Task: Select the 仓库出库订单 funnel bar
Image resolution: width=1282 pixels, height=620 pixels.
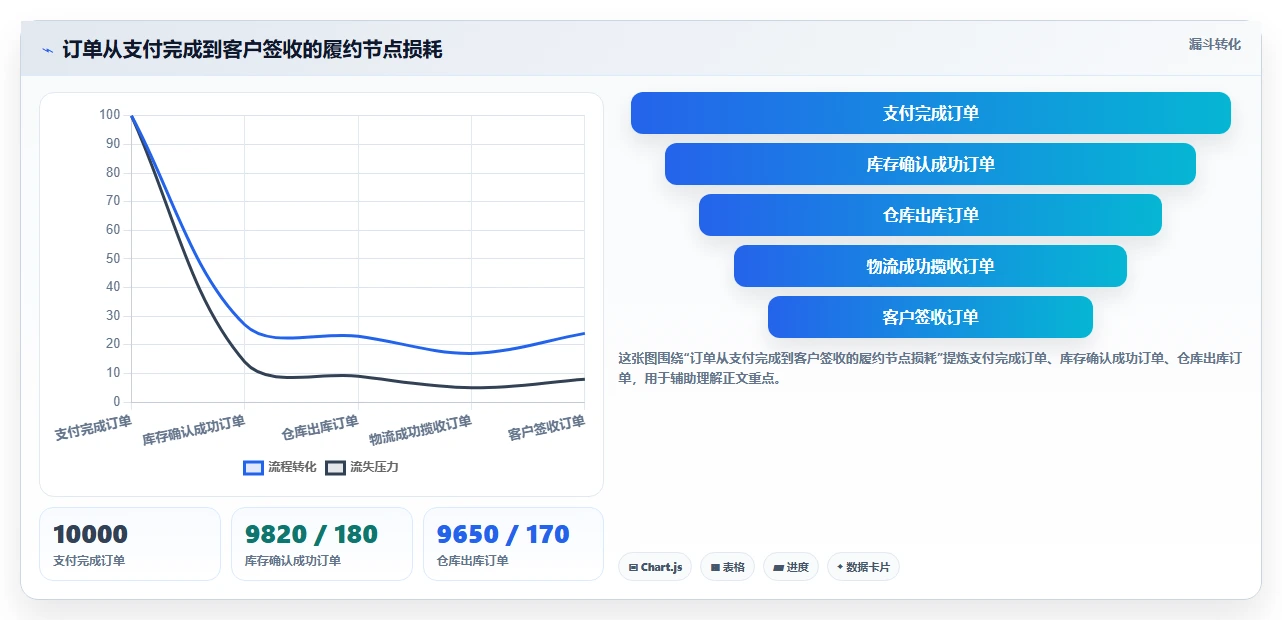Action: pyautogui.click(x=930, y=215)
